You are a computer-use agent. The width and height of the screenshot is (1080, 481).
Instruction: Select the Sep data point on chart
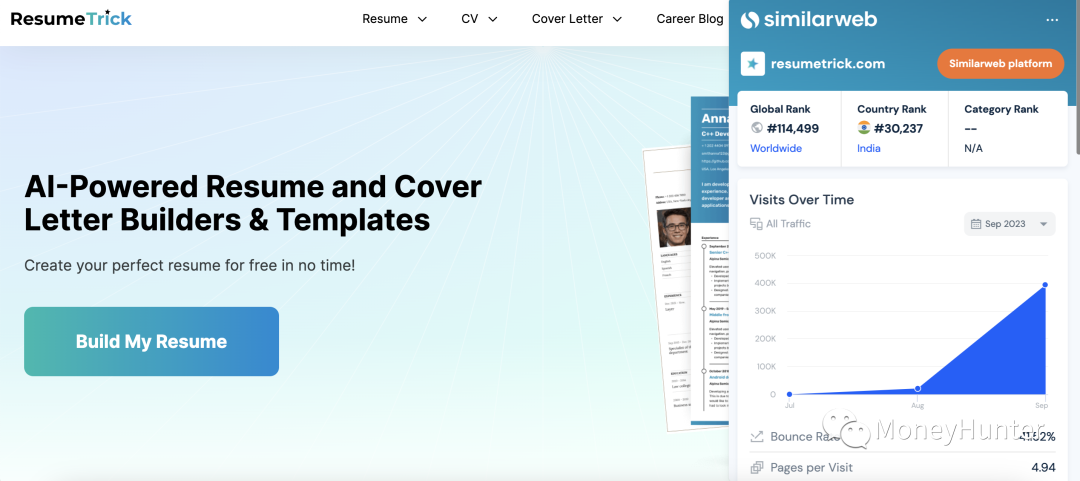[x=1045, y=285]
